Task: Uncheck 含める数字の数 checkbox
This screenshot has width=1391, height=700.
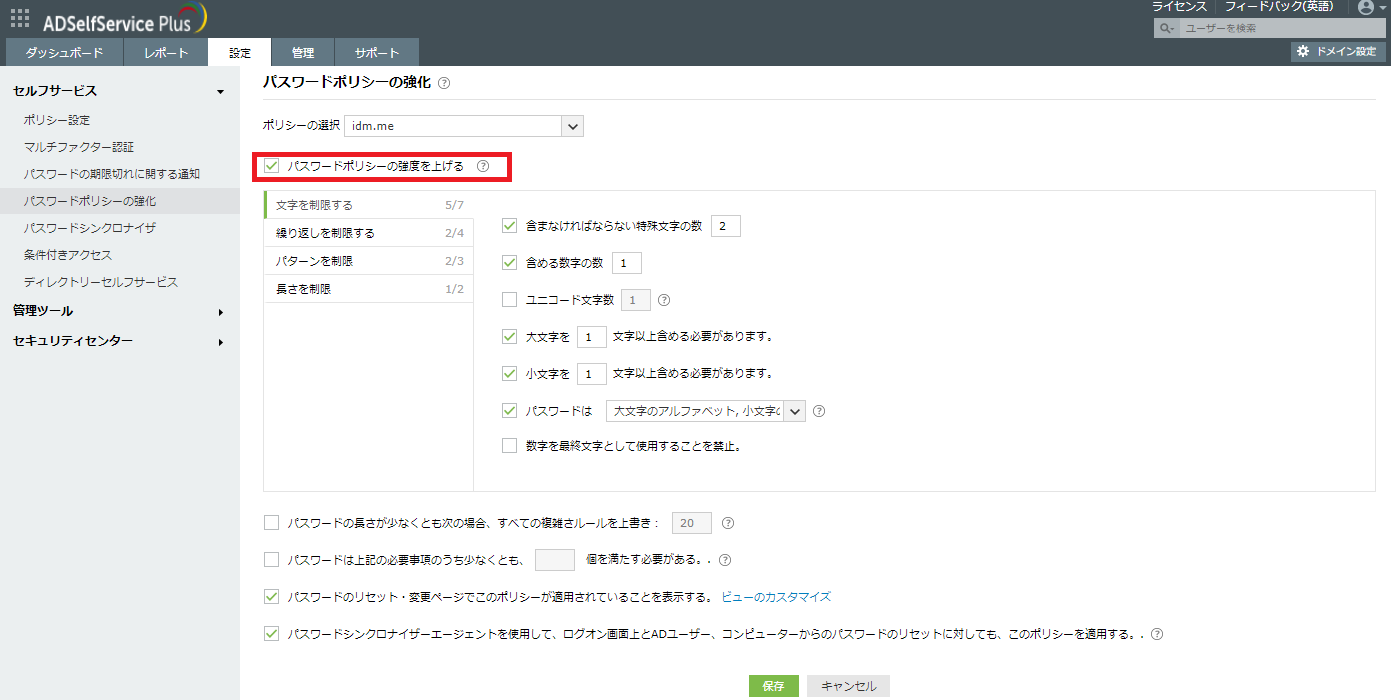Action: [x=510, y=263]
